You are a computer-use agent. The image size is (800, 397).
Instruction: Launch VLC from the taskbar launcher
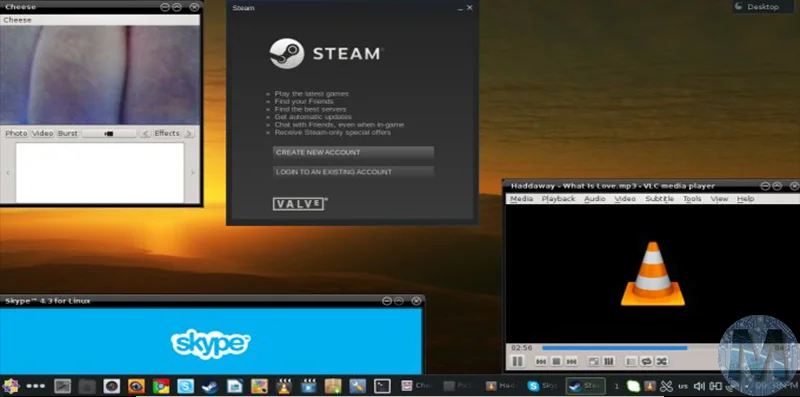(284, 386)
